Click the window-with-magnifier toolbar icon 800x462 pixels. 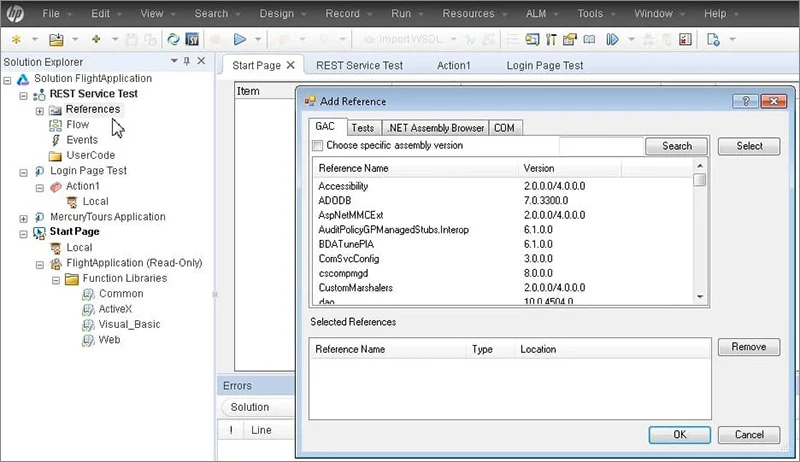[532, 39]
